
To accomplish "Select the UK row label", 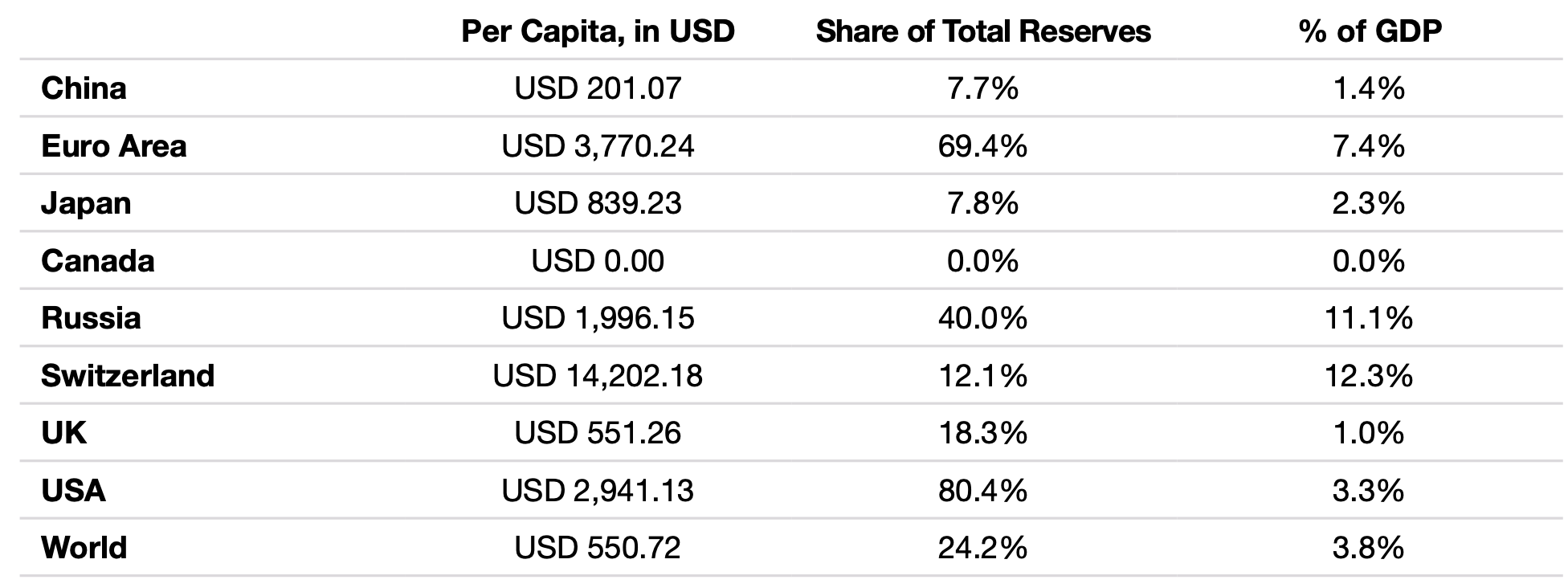I will pos(63,433).
